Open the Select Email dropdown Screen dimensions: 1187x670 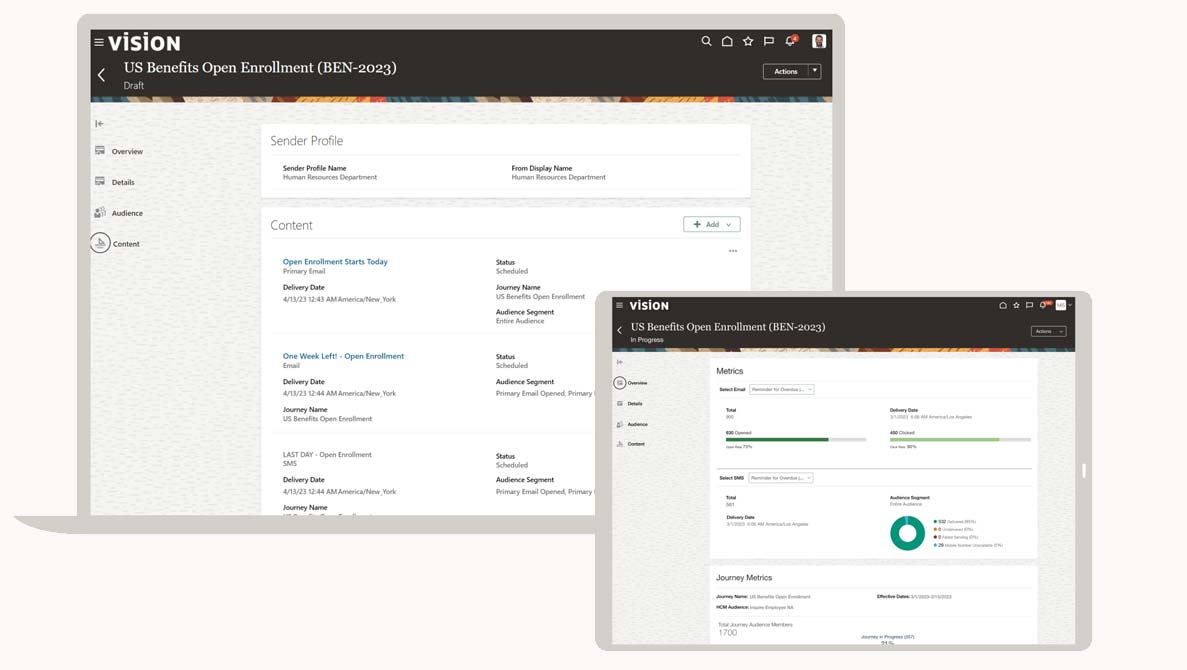click(781, 389)
